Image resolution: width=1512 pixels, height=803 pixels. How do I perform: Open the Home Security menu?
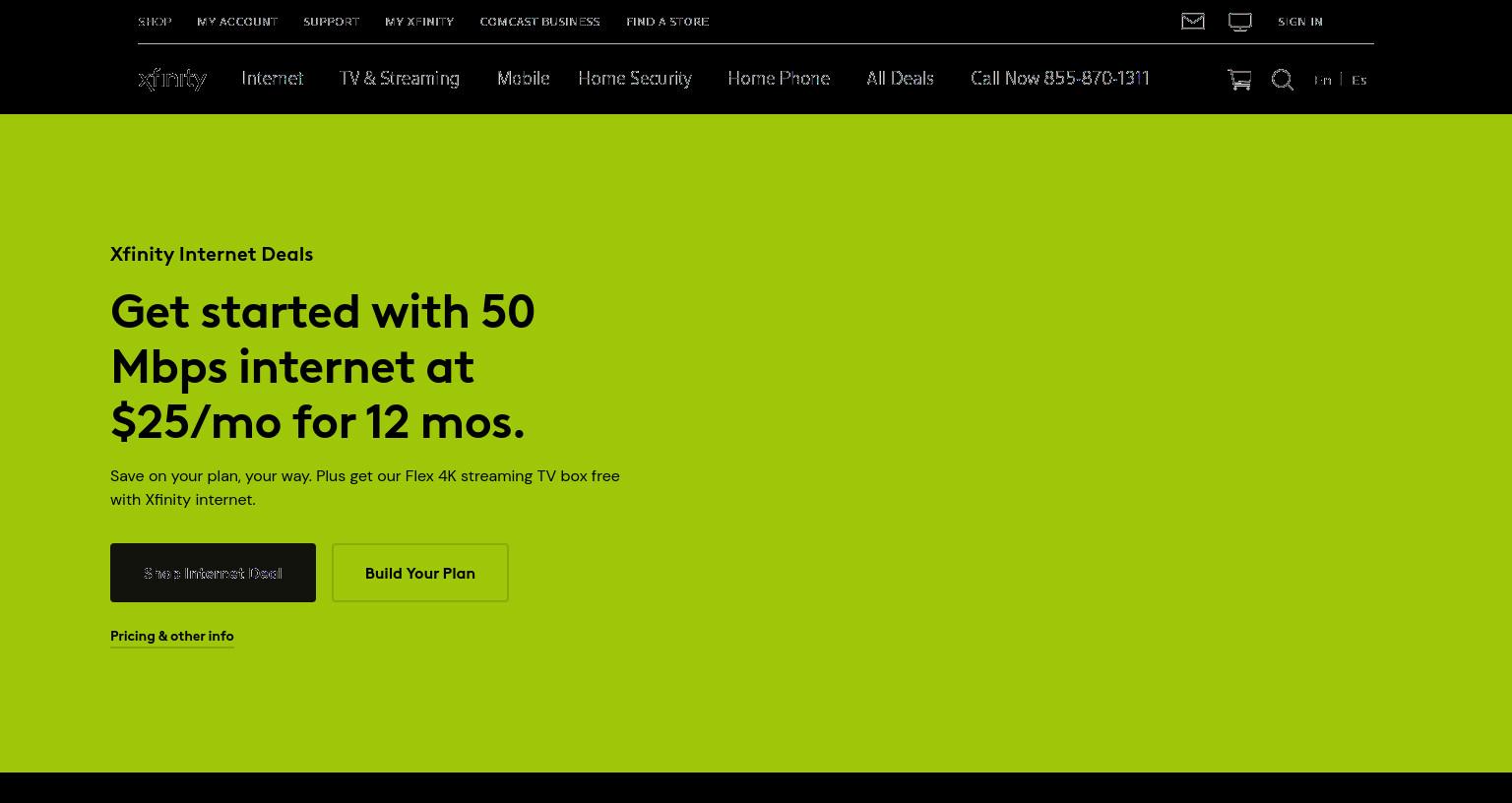(635, 78)
